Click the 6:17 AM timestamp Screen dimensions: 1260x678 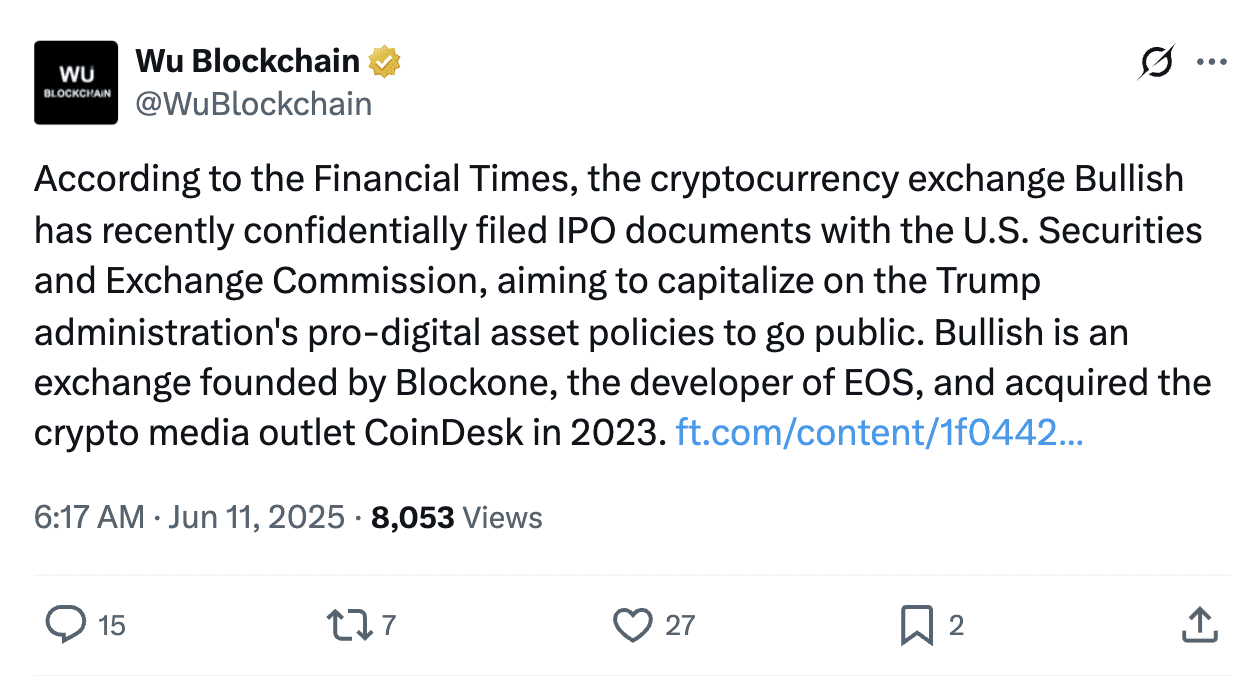pos(90,517)
